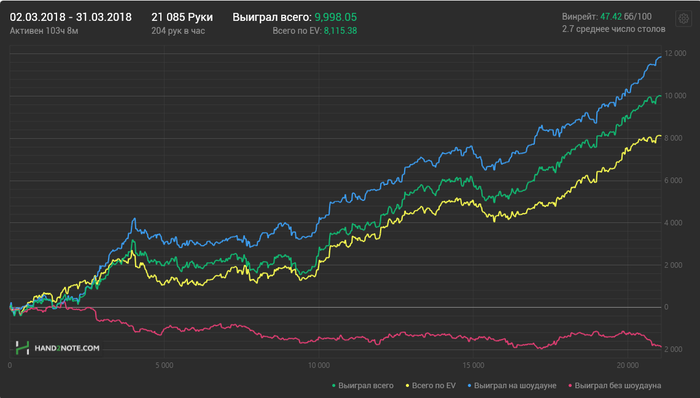The image size is (700, 398).
Task: Click the EV total value '8,115.38'
Action: 340,31
